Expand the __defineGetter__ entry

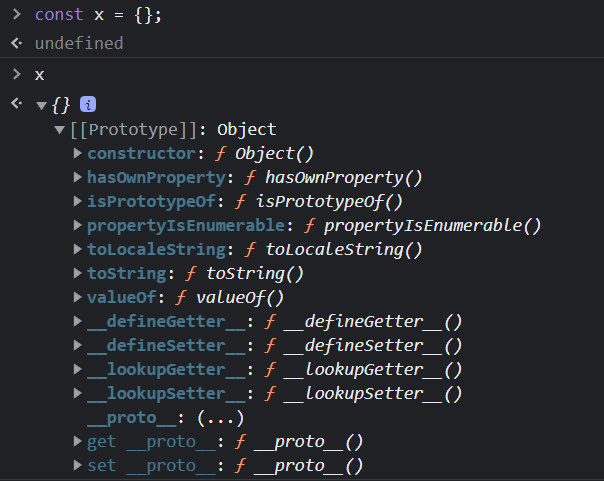[x=78, y=321]
